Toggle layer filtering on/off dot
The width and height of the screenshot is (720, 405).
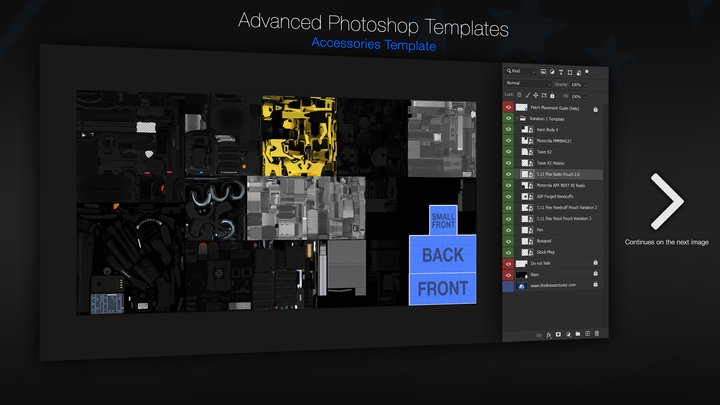coord(587,72)
